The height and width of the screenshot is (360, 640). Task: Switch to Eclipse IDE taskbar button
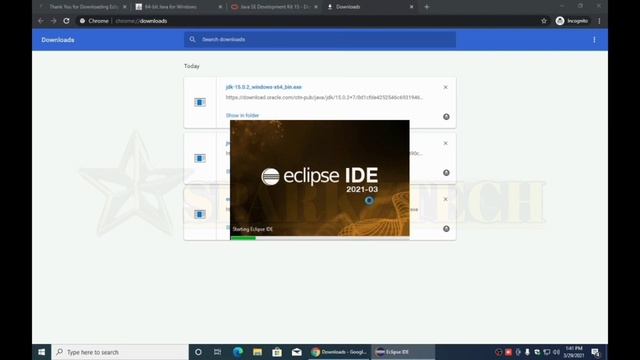[x=403, y=352]
